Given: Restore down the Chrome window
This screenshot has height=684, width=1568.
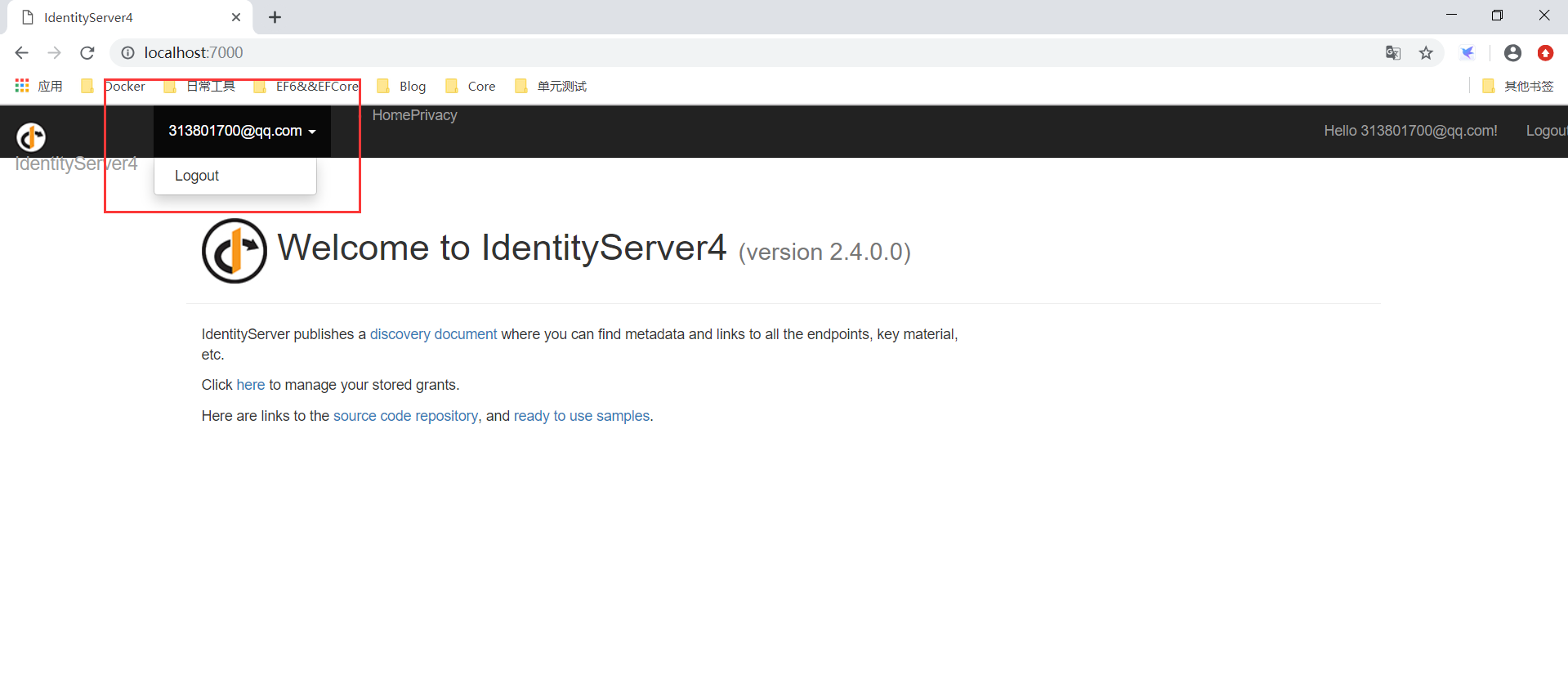Looking at the screenshot, I should (1497, 15).
